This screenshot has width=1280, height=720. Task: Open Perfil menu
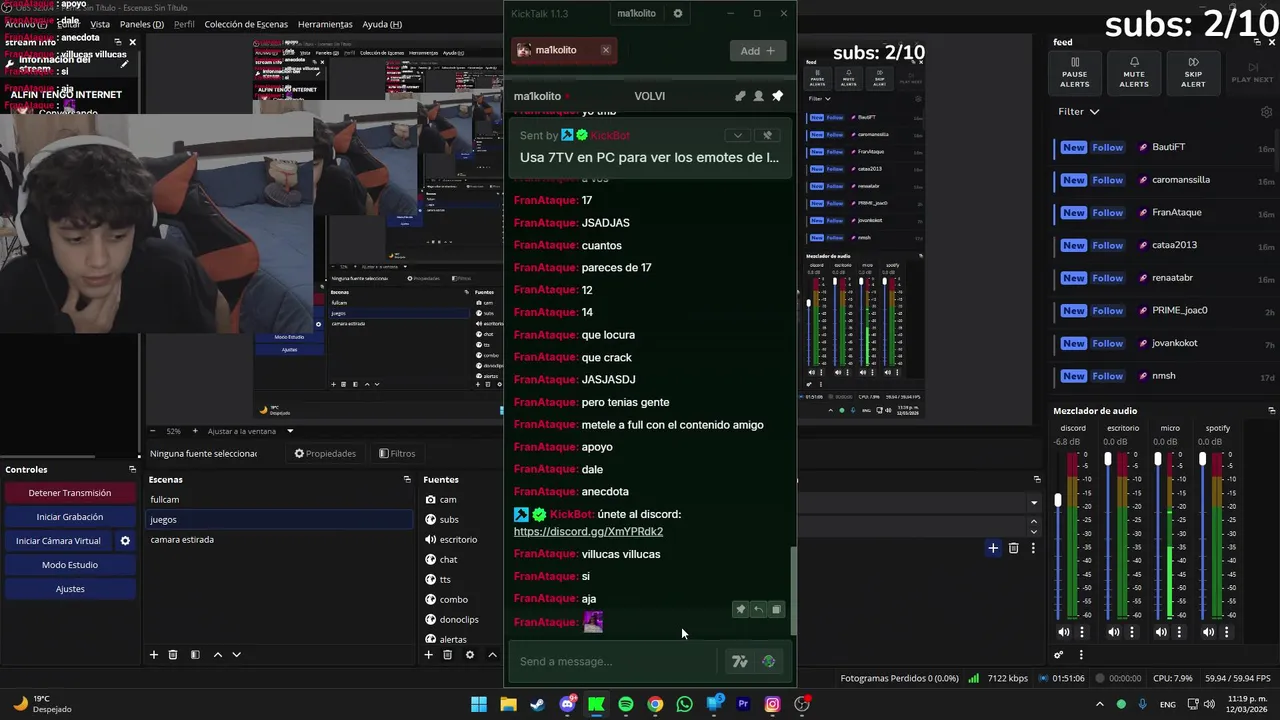[x=184, y=24]
